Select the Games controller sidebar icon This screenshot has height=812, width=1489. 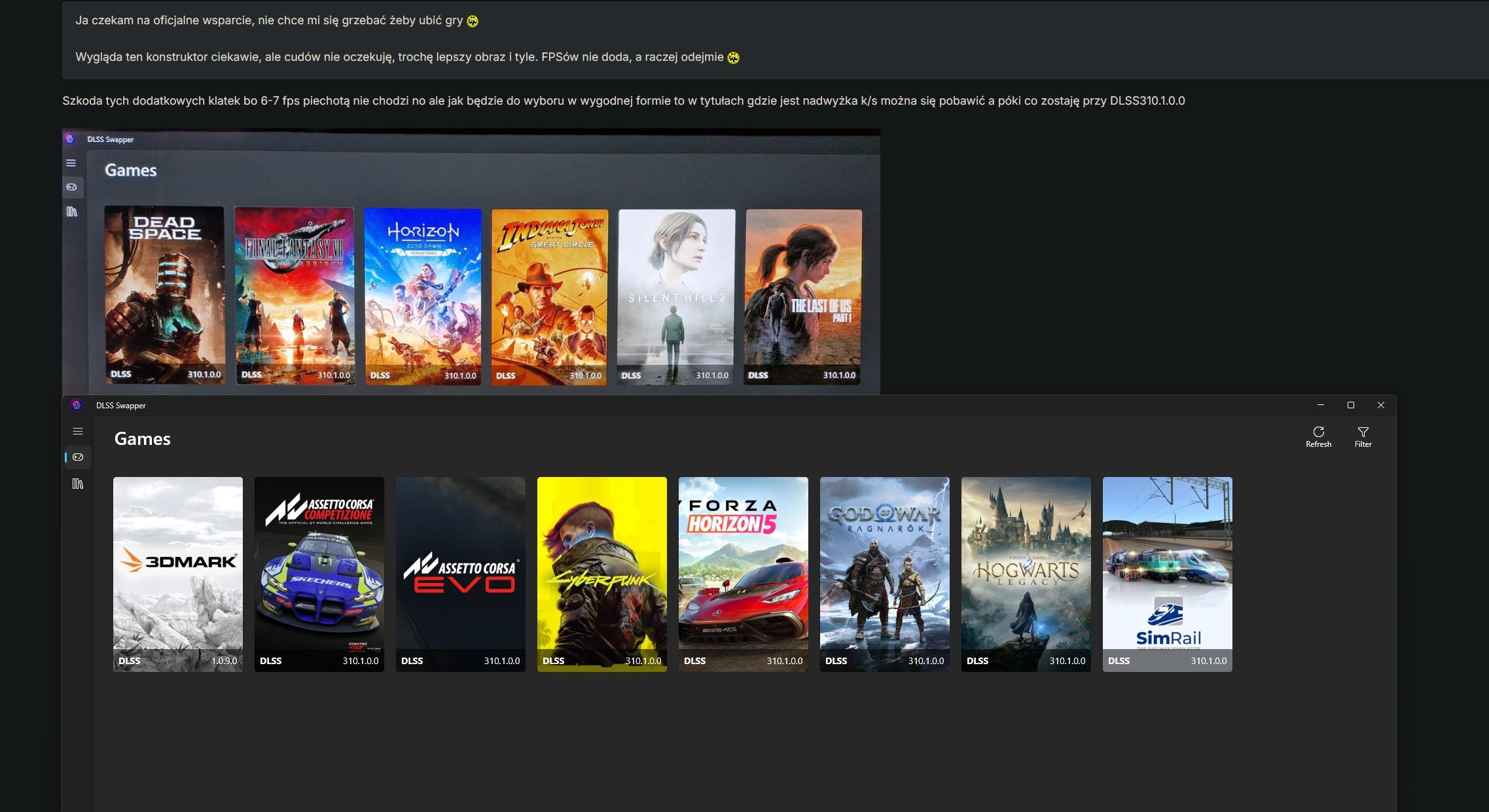tap(78, 457)
